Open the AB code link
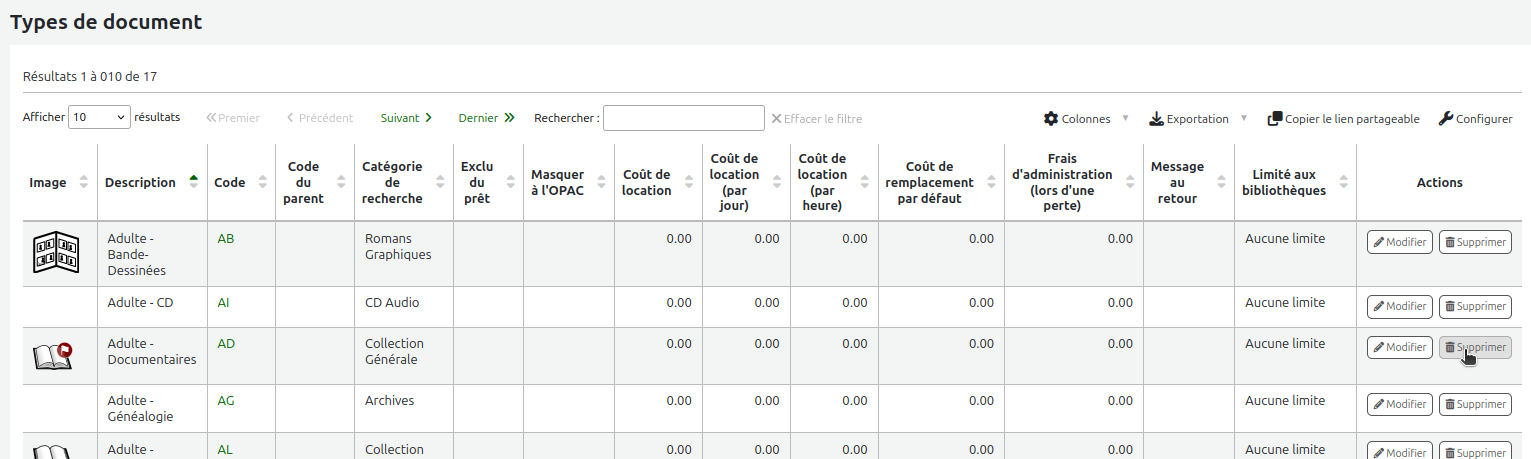Viewport: 1531px width, 459px height. [226, 239]
